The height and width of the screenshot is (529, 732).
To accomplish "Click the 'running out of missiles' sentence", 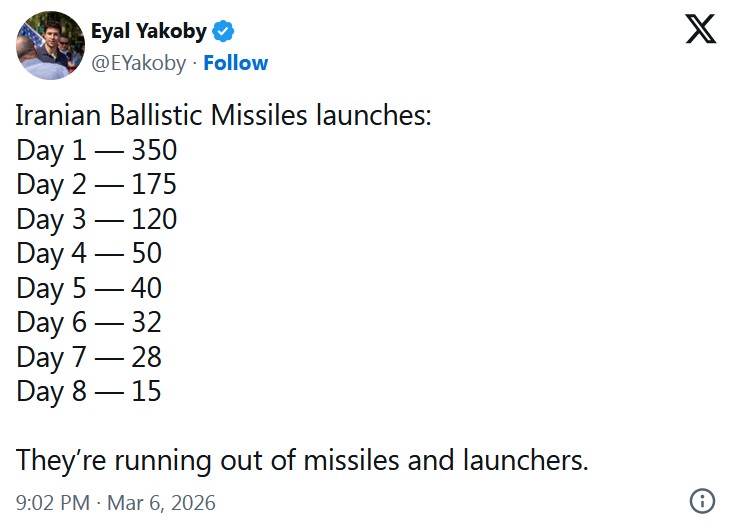I will click(x=302, y=460).
